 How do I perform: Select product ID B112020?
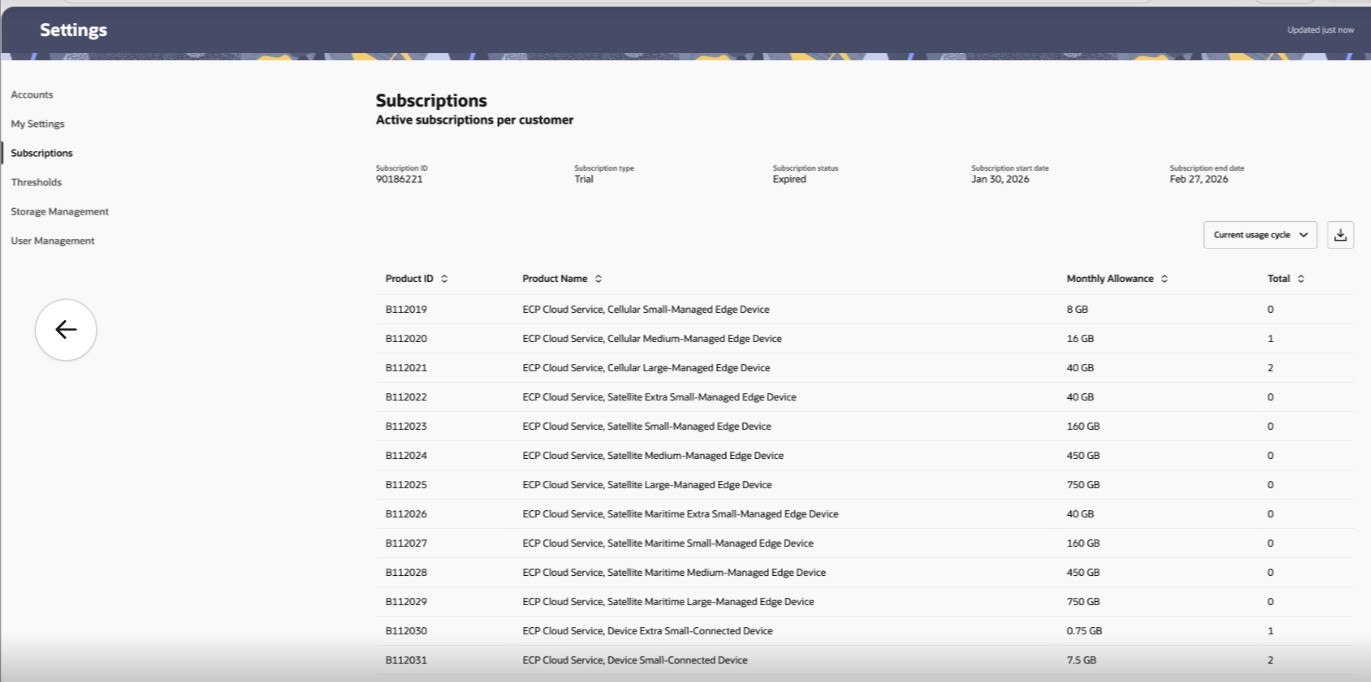tap(406, 339)
